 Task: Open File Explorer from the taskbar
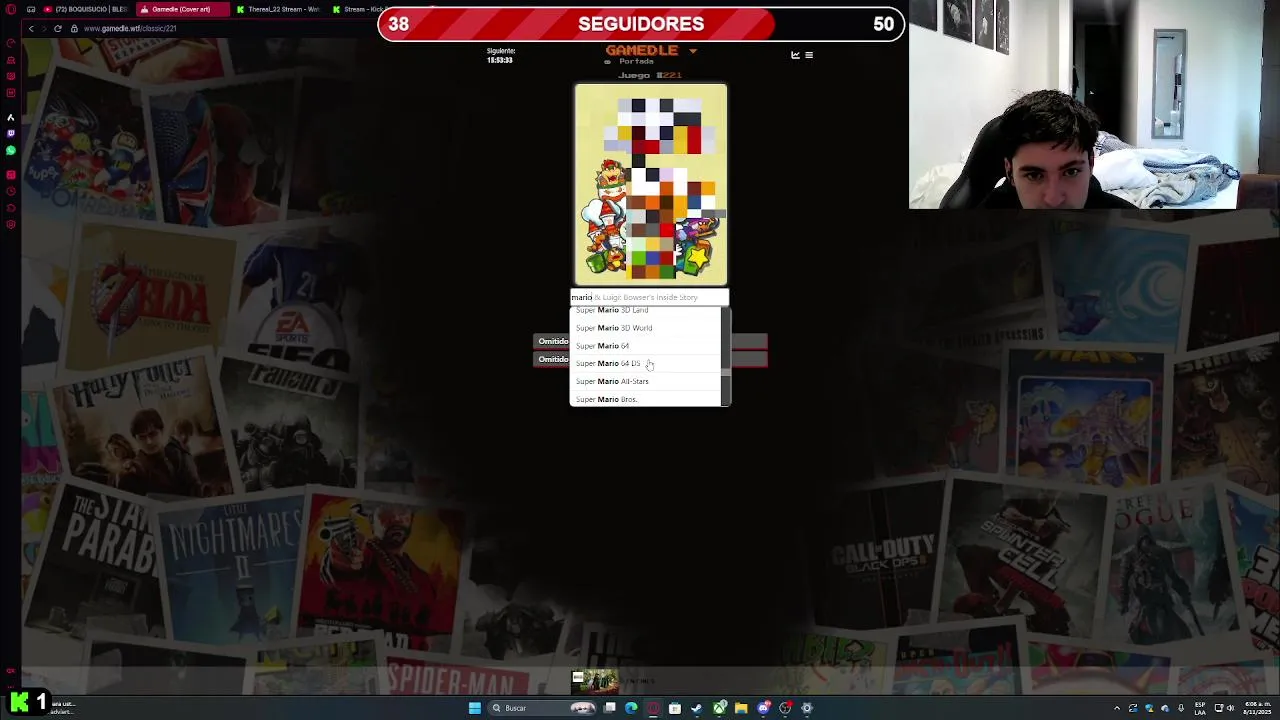(741, 708)
